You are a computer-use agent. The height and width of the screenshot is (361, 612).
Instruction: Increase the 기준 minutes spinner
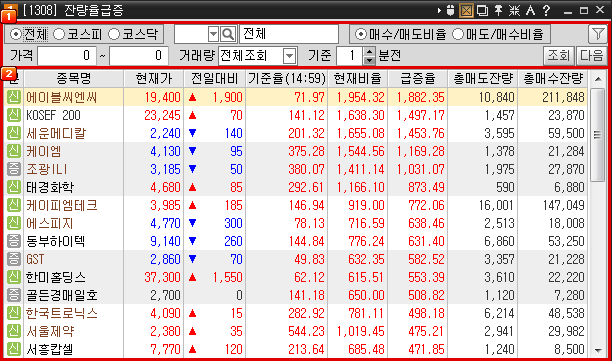coord(369,52)
